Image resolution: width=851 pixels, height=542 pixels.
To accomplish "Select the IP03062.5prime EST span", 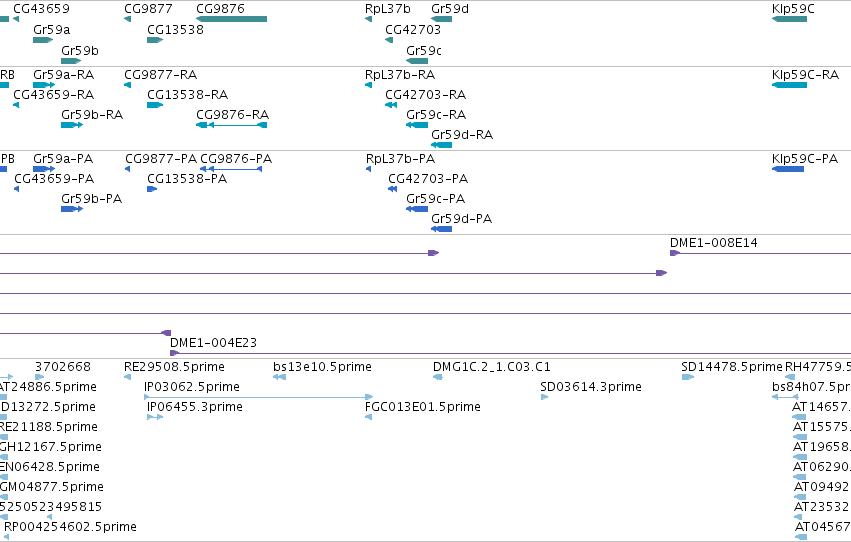I will click(258, 397).
